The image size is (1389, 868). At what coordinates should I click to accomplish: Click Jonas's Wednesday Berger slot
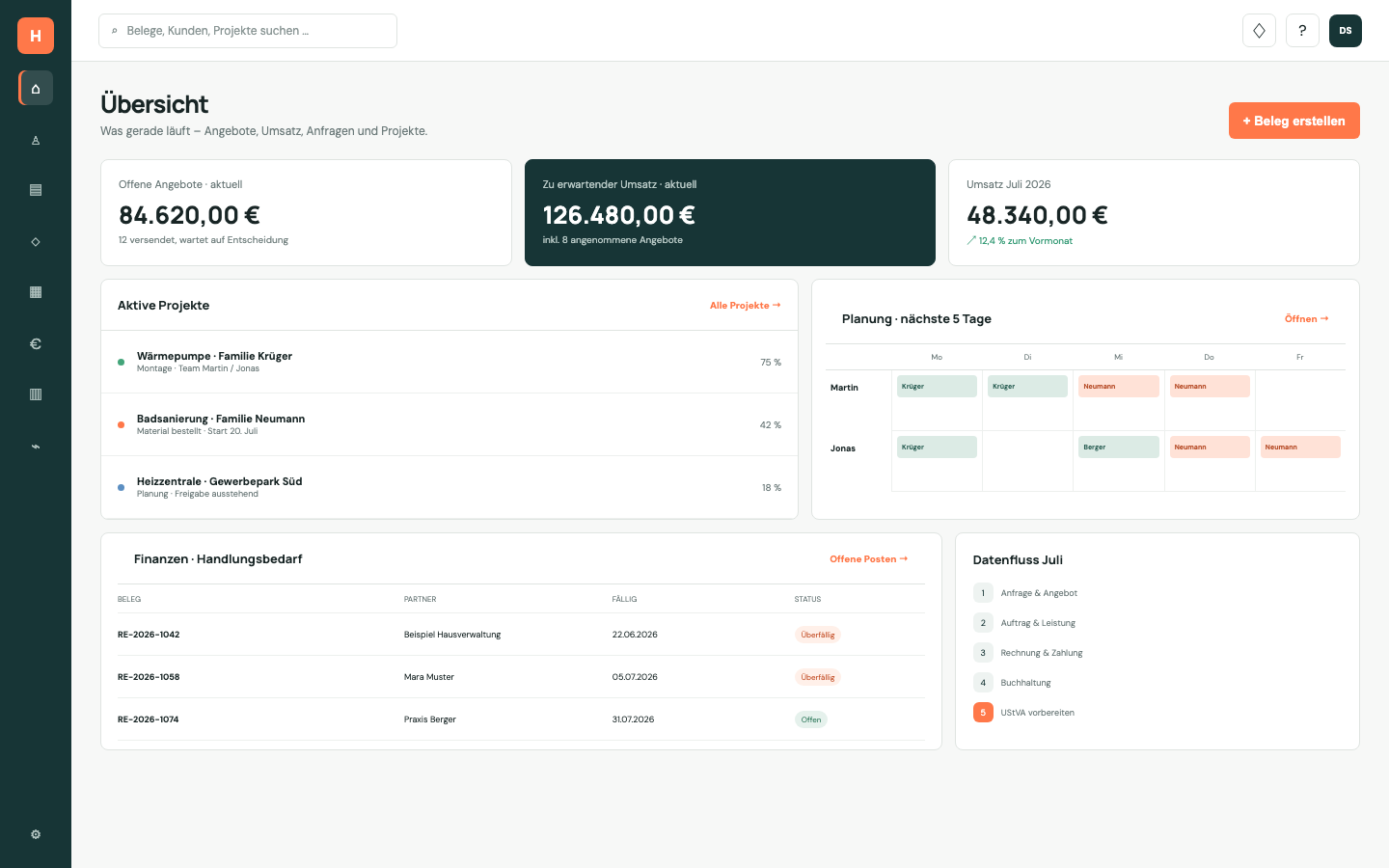click(x=1119, y=447)
